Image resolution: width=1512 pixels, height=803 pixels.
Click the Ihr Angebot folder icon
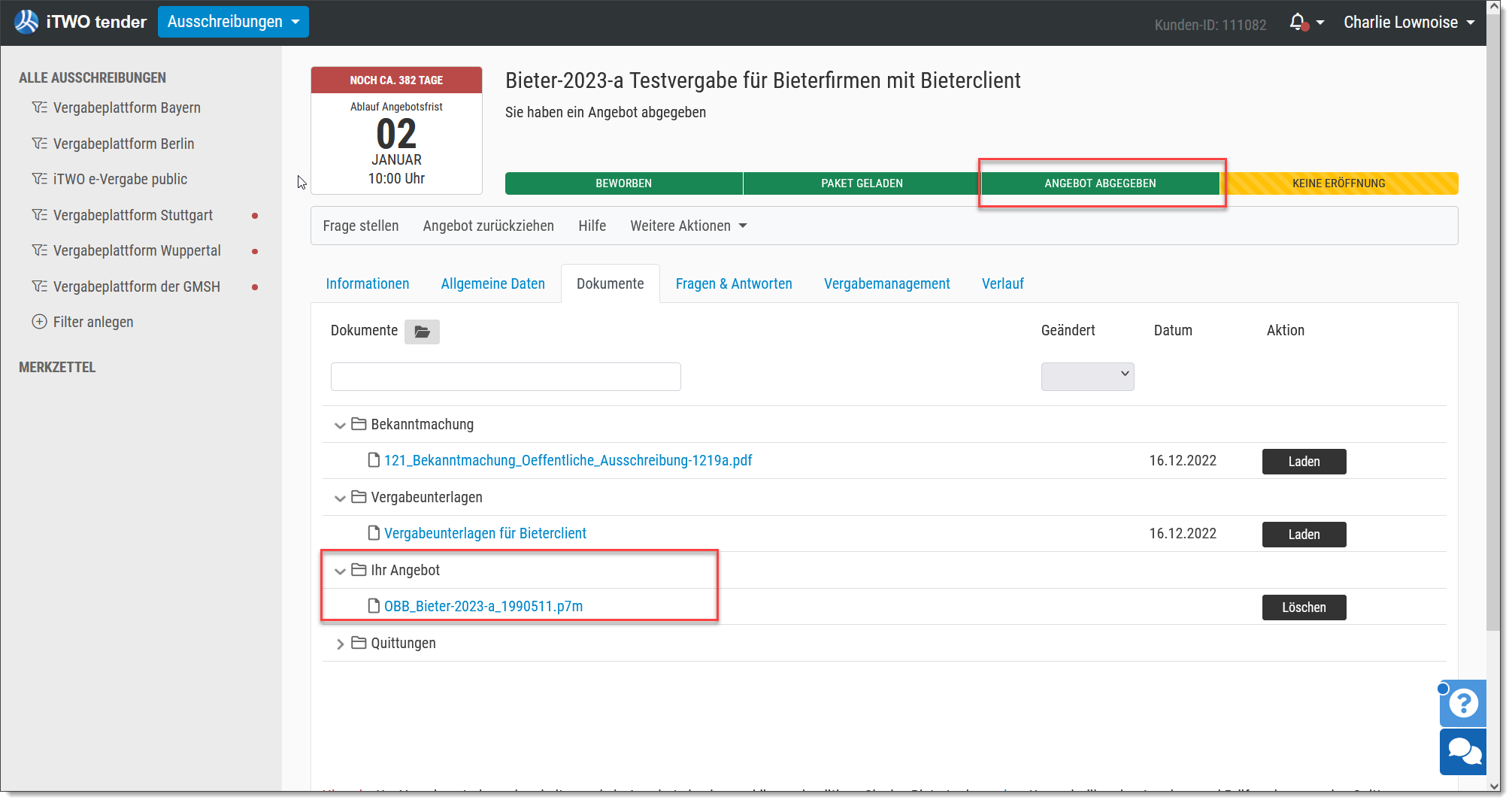[x=359, y=570]
